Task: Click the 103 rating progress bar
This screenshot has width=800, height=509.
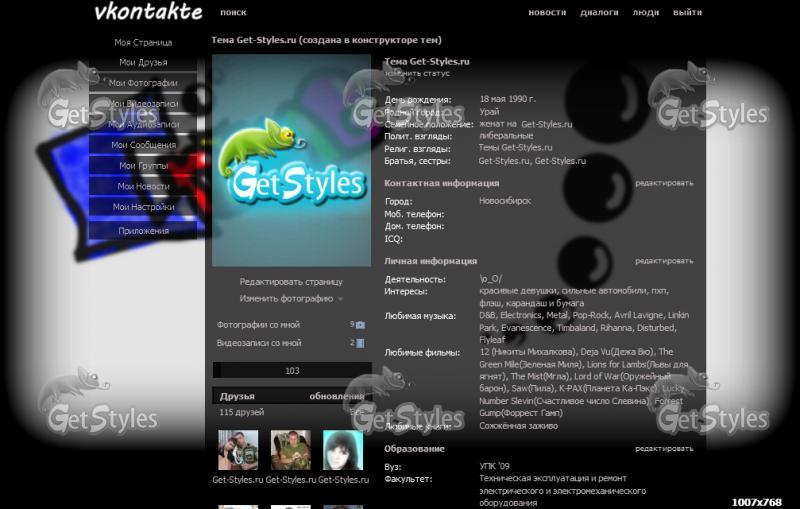Action: coord(291,371)
